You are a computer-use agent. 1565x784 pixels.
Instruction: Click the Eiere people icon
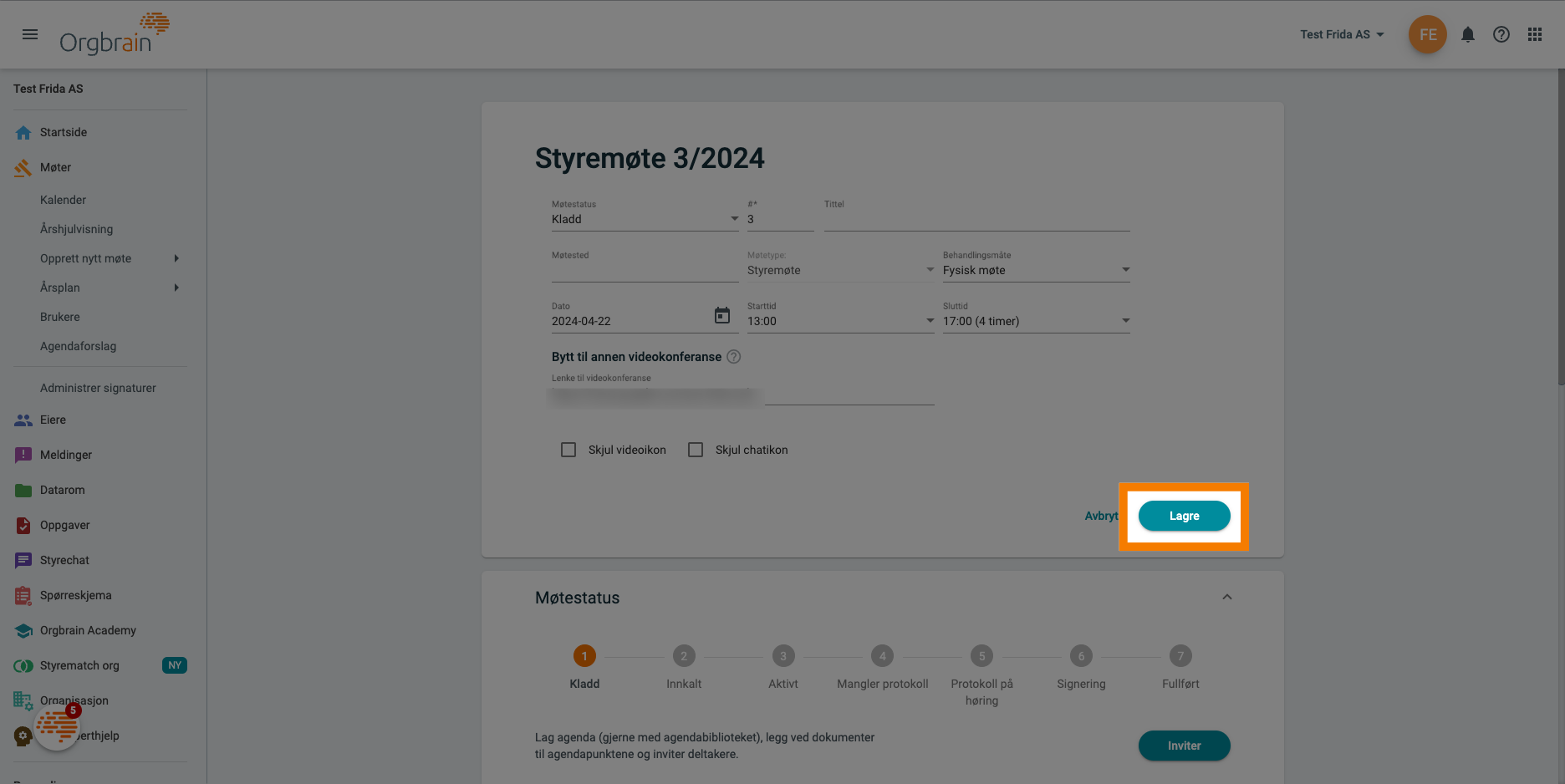click(23, 420)
